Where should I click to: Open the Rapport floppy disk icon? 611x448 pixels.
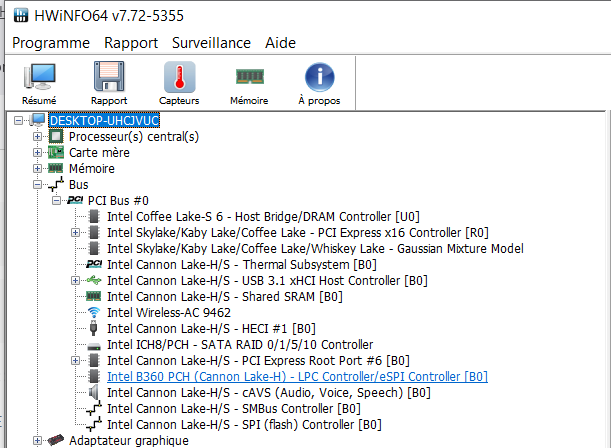pyautogui.click(x=109, y=76)
